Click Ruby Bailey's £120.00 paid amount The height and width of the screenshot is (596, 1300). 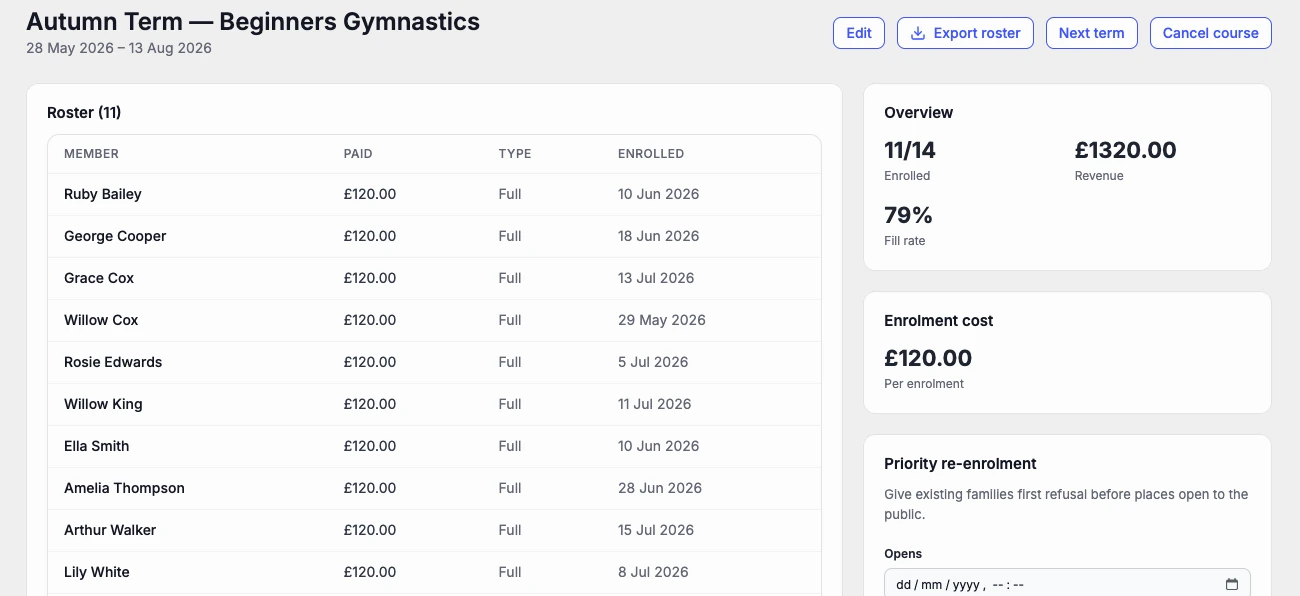click(x=370, y=194)
